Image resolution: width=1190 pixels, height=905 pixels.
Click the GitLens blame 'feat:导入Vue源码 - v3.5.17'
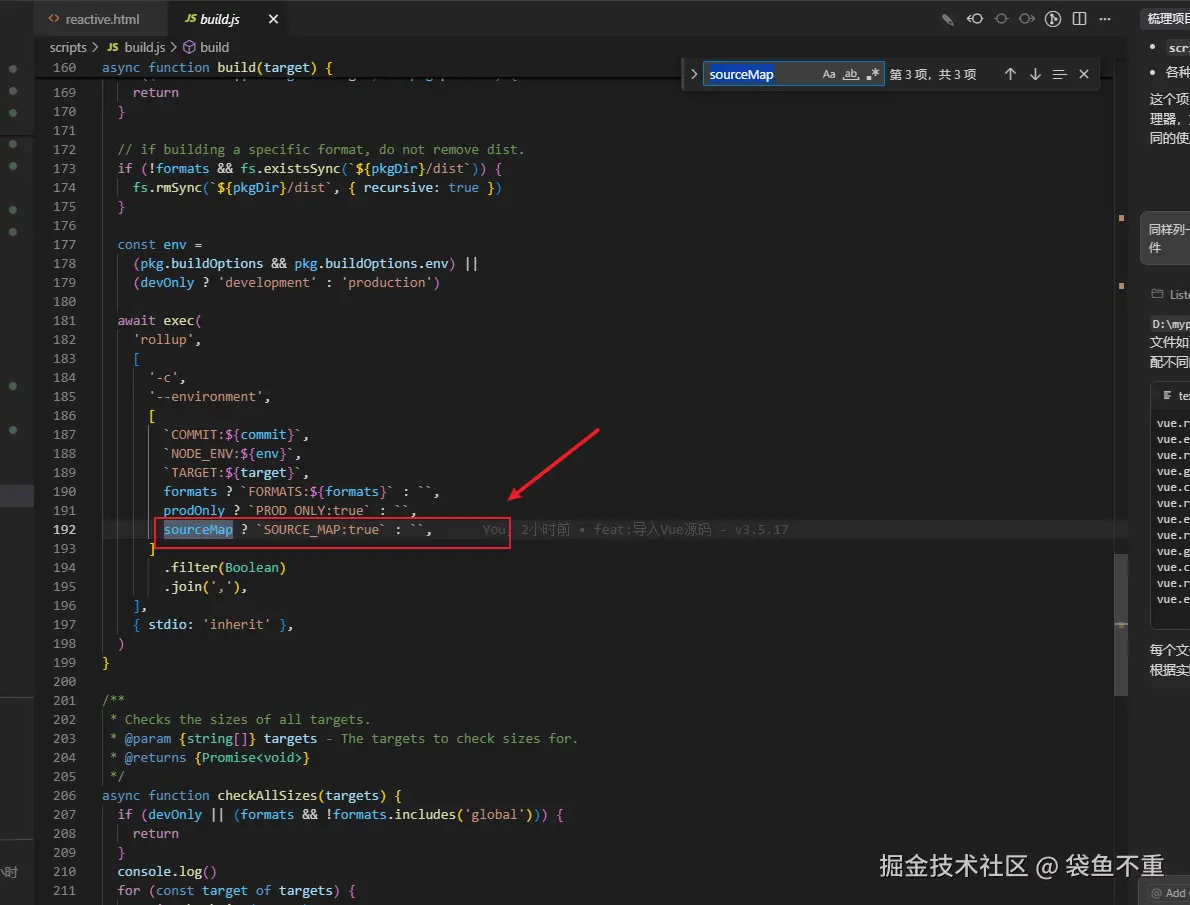click(x=691, y=529)
